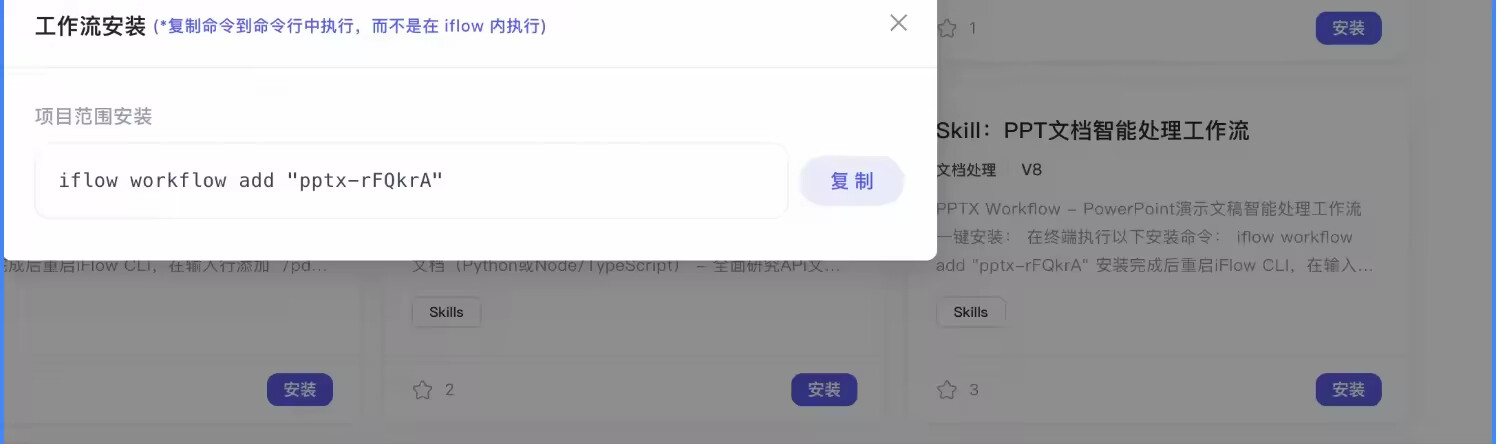Viewport: 1498px width, 444px height.
Task: Select the Skills tag on the Python/Node card
Action: click(446, 312)
